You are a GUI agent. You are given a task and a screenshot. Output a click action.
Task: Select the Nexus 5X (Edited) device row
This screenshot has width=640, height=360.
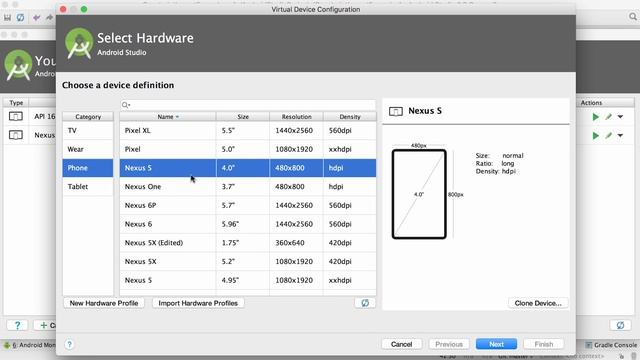pyautogui.click(x=248, y=243)
